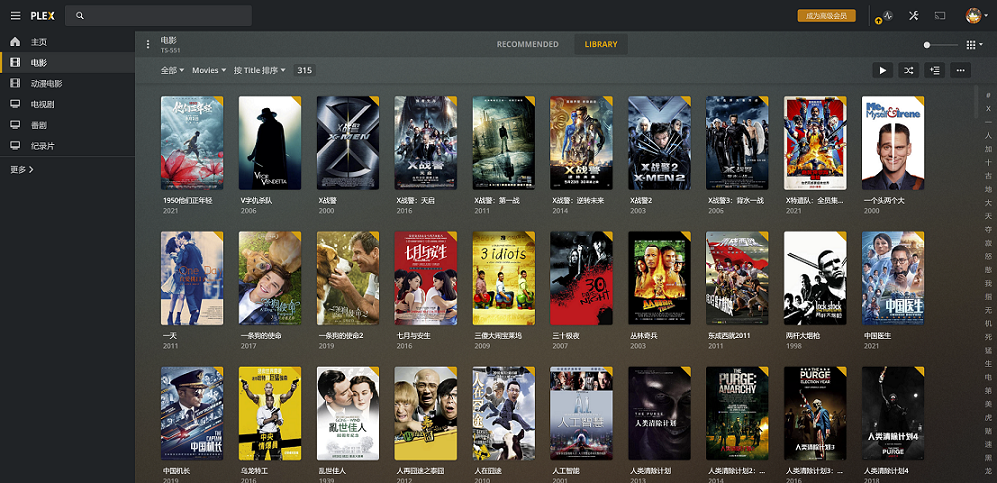Viewport: 997px width, 483px height.
Task: Open the 按 Title 排序 sort dropdown
Action: pos(259,71)
